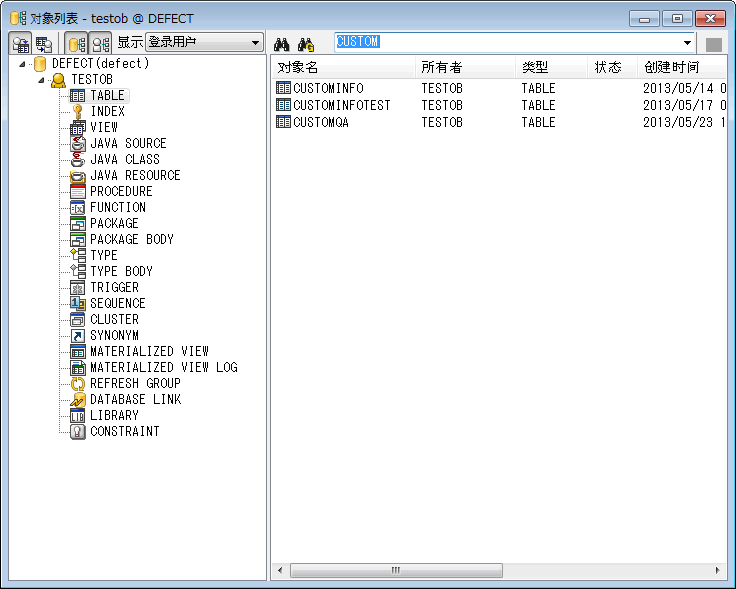
Task: Select the CUSTOMINFO table row
Action: (x=499, y=88)
